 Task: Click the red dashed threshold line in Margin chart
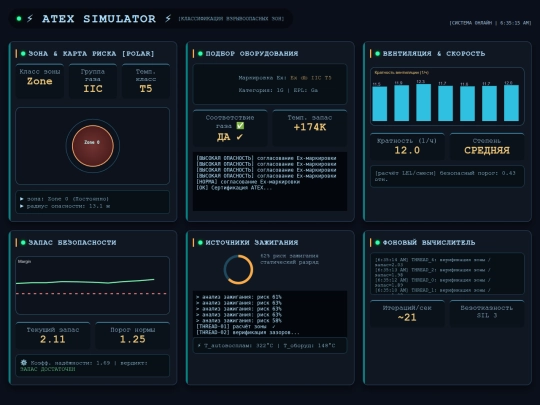92,293
